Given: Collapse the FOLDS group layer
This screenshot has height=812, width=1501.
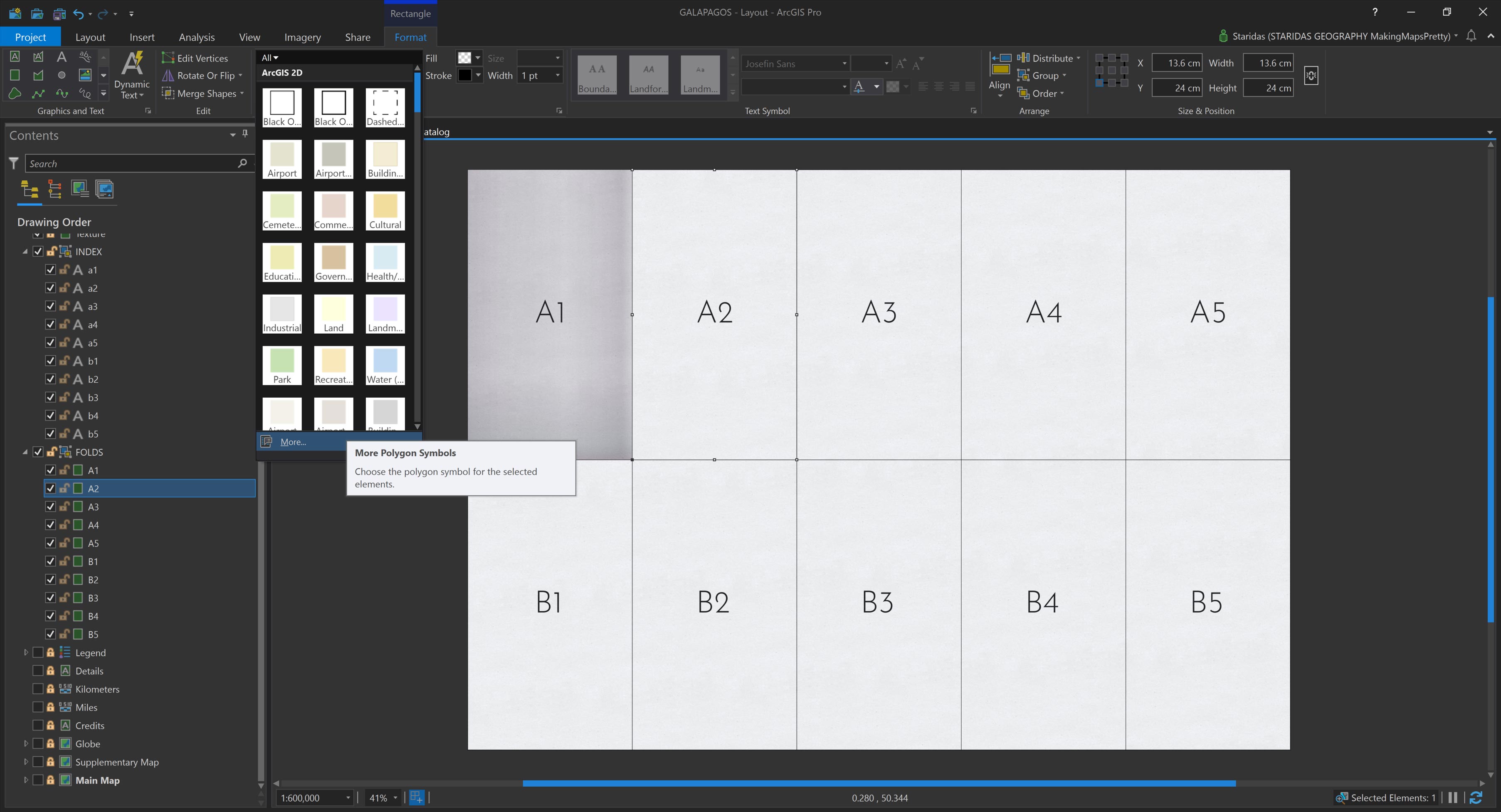Looking at the screenshot, I should point(26,451).
